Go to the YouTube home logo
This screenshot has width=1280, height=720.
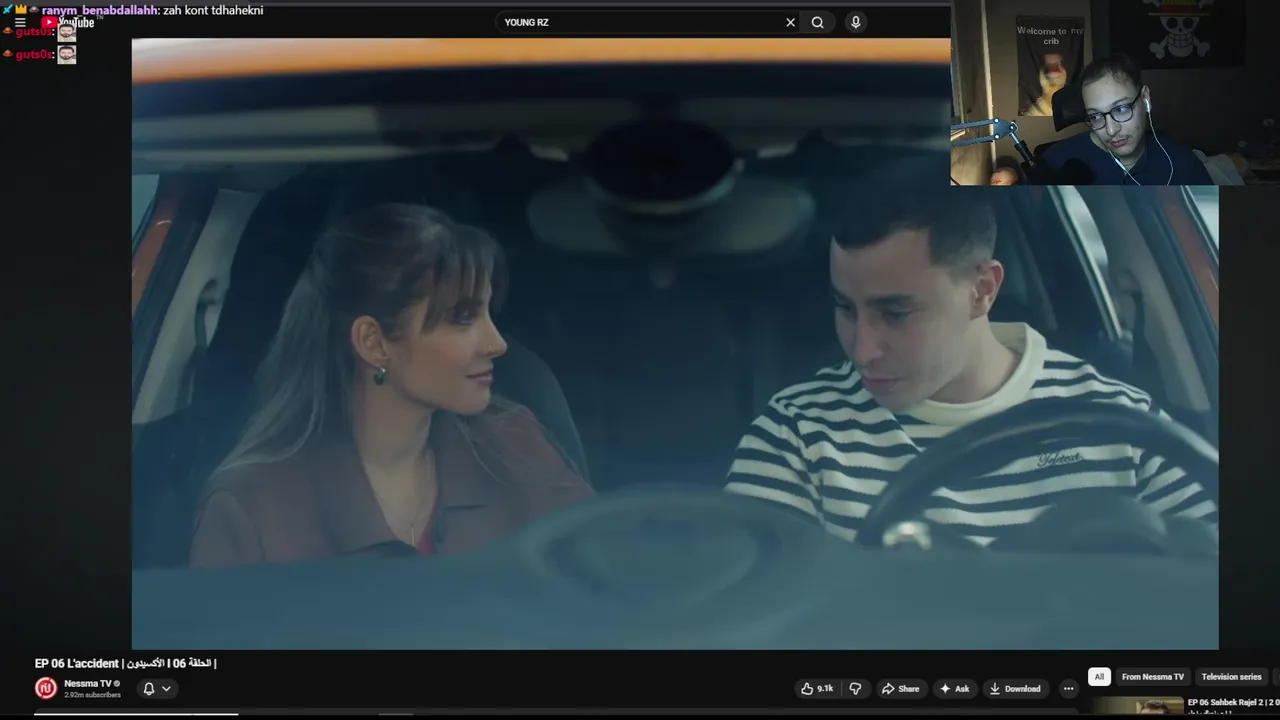click(68, 22)
